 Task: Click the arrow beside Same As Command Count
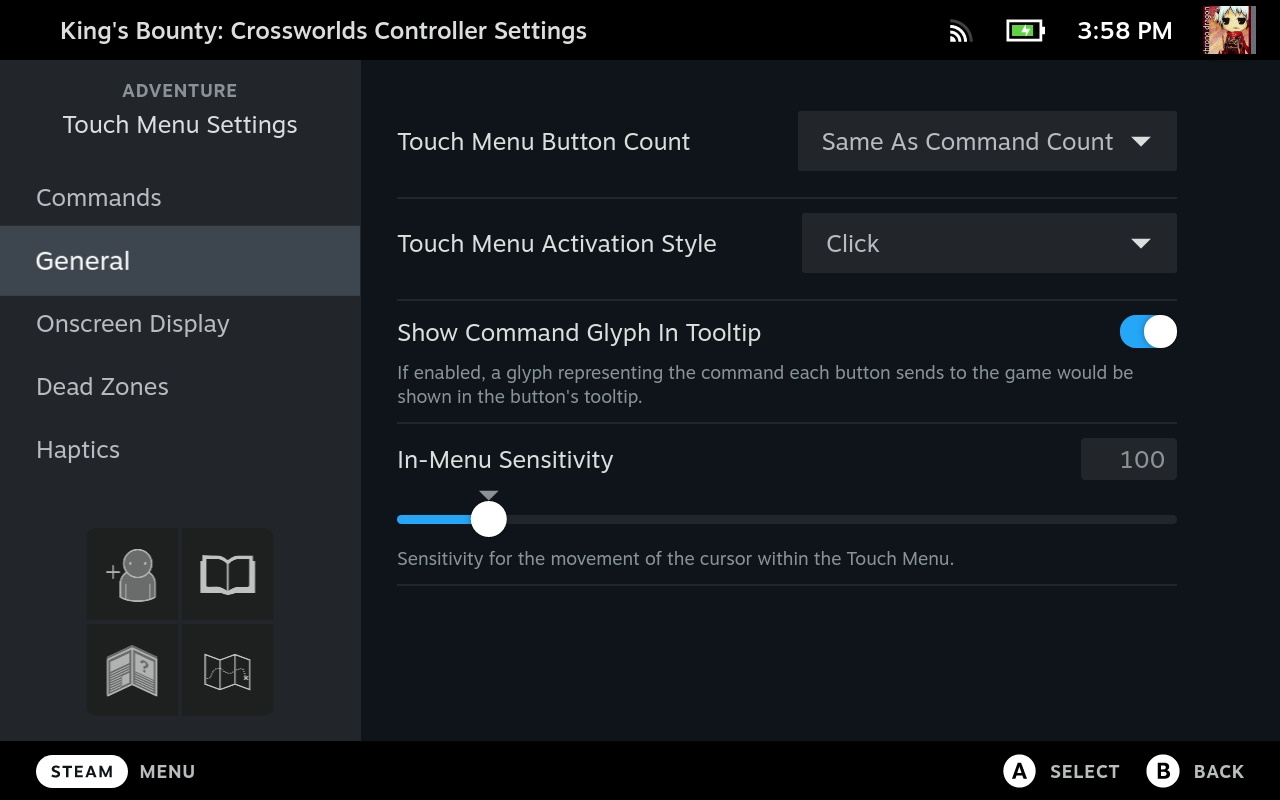1140,142
